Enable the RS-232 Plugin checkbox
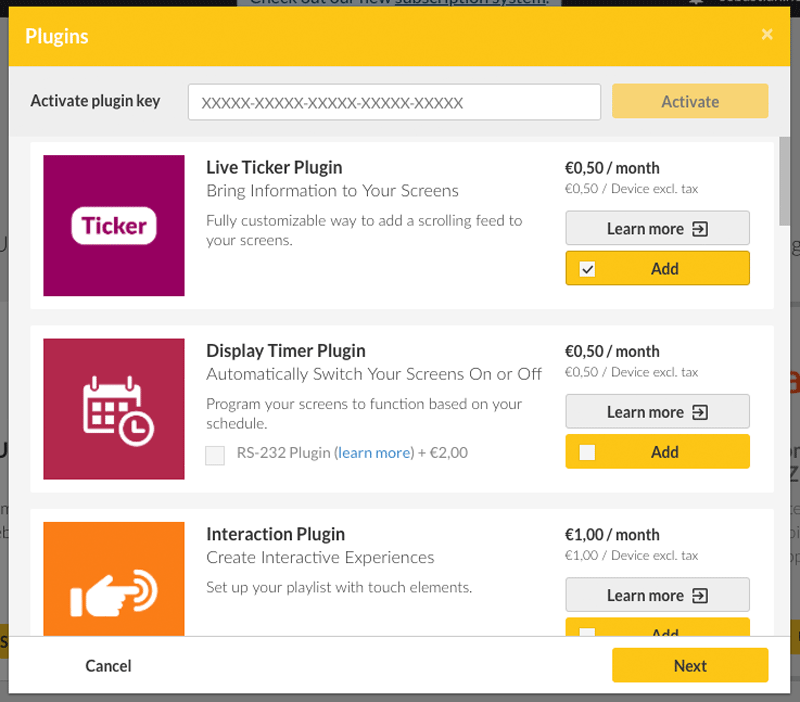 tap(215, 455)
